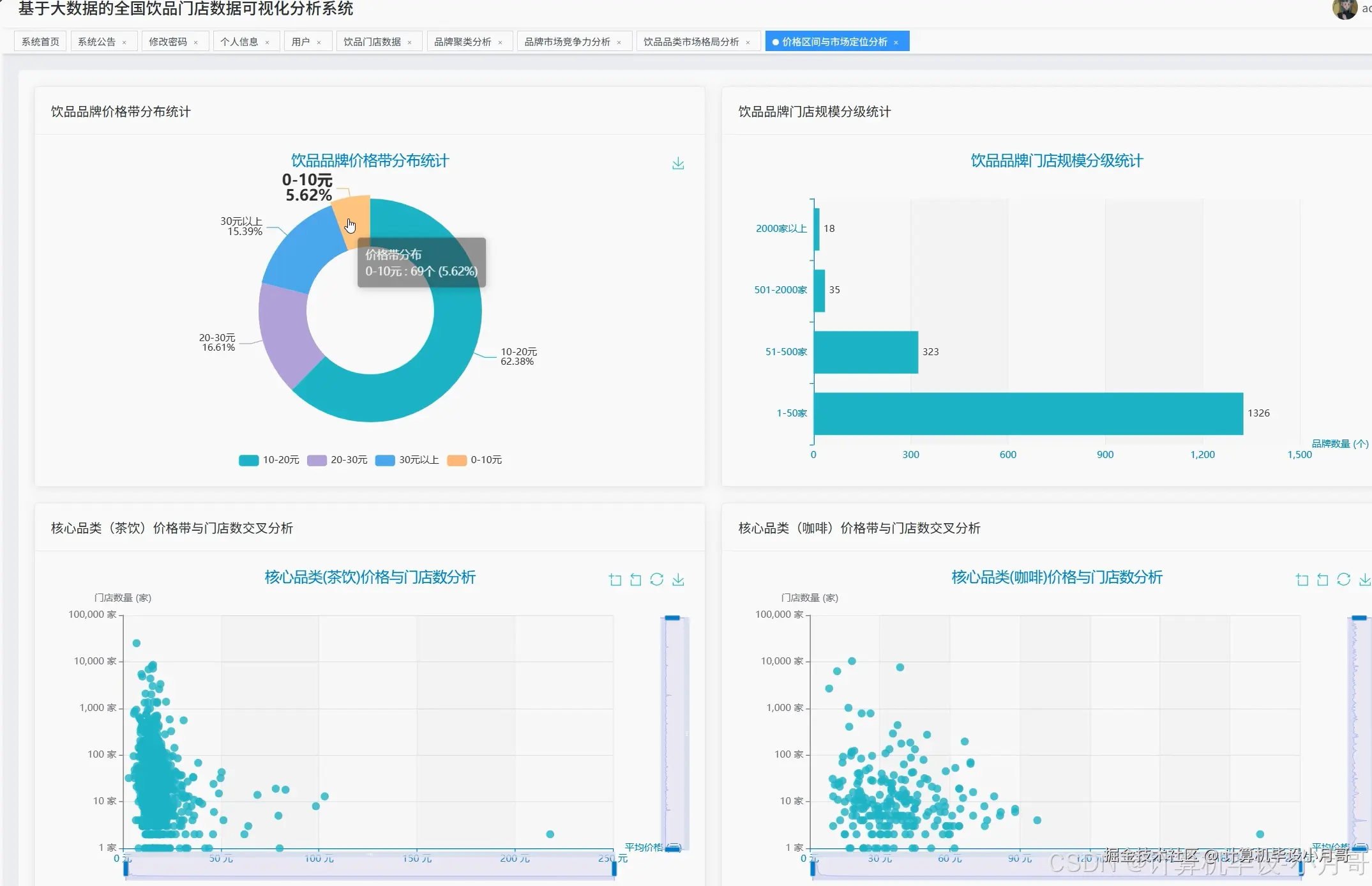Switch to the 饮品门店数据 tab
This screenshot has height=886, width=1372.
(x=372, y=42)
